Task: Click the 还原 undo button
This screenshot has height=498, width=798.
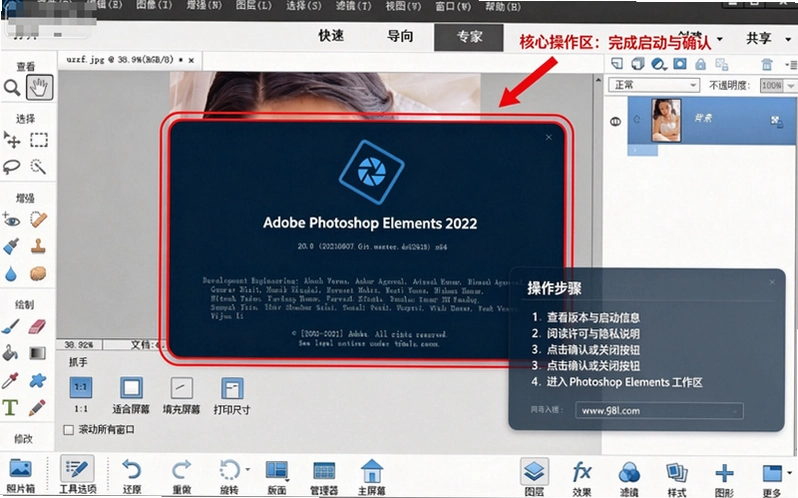Action: 132,476
